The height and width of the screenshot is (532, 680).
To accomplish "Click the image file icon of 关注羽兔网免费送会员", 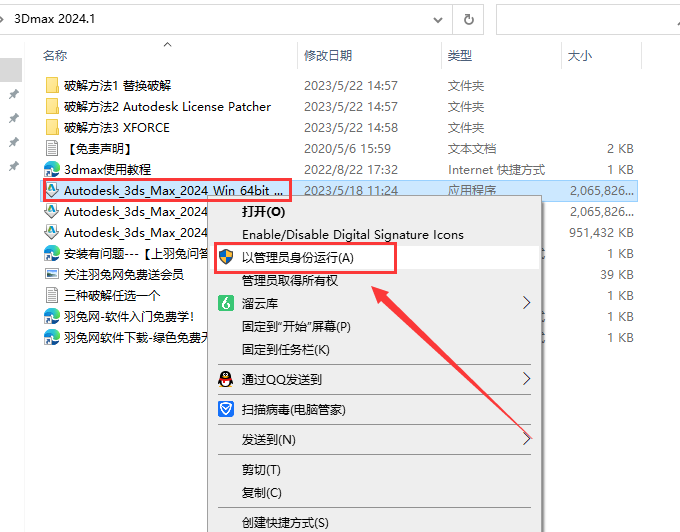I will pos(52,274).
